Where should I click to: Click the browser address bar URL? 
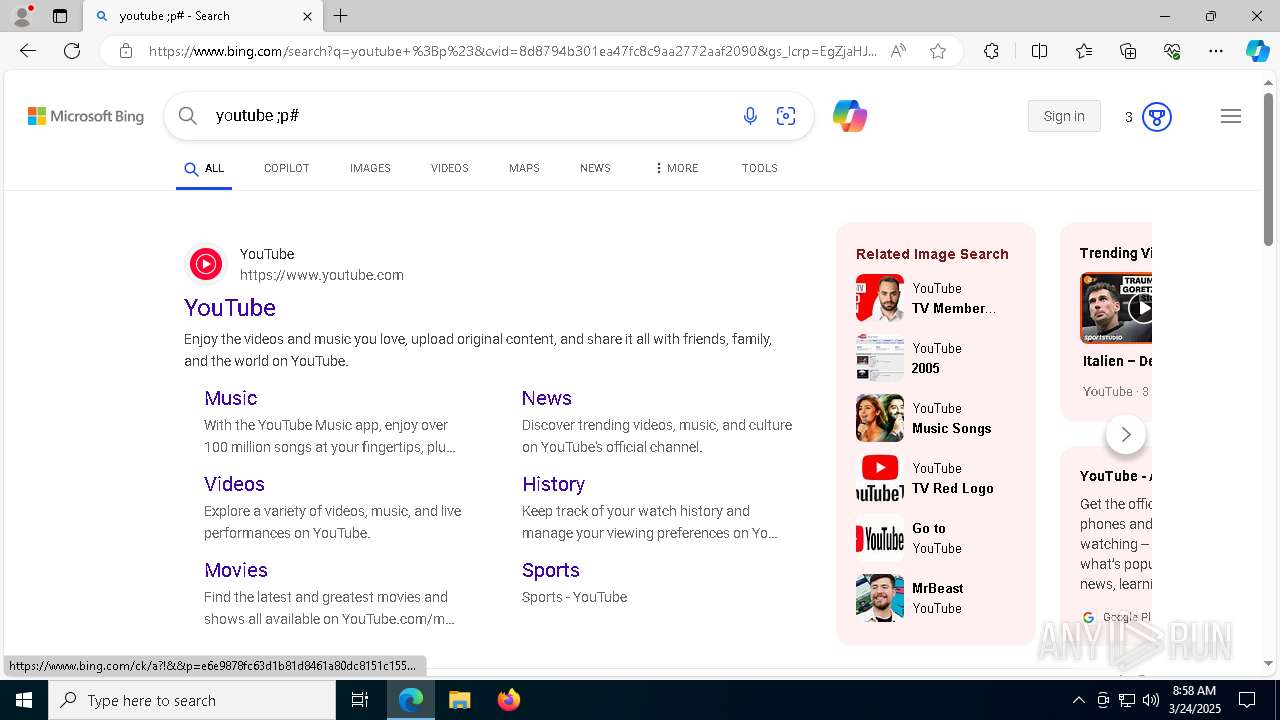click(513, 51)
